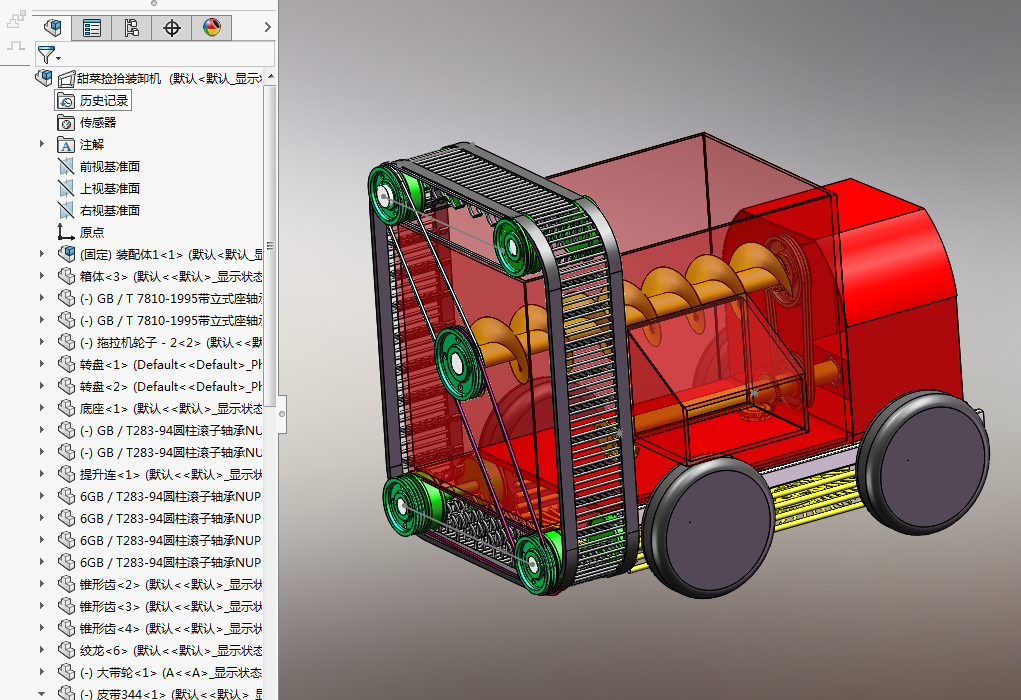Expand the 注解 annotations folder
The height and width of the screenshot is (700, 1021).
tap(42, 144)
